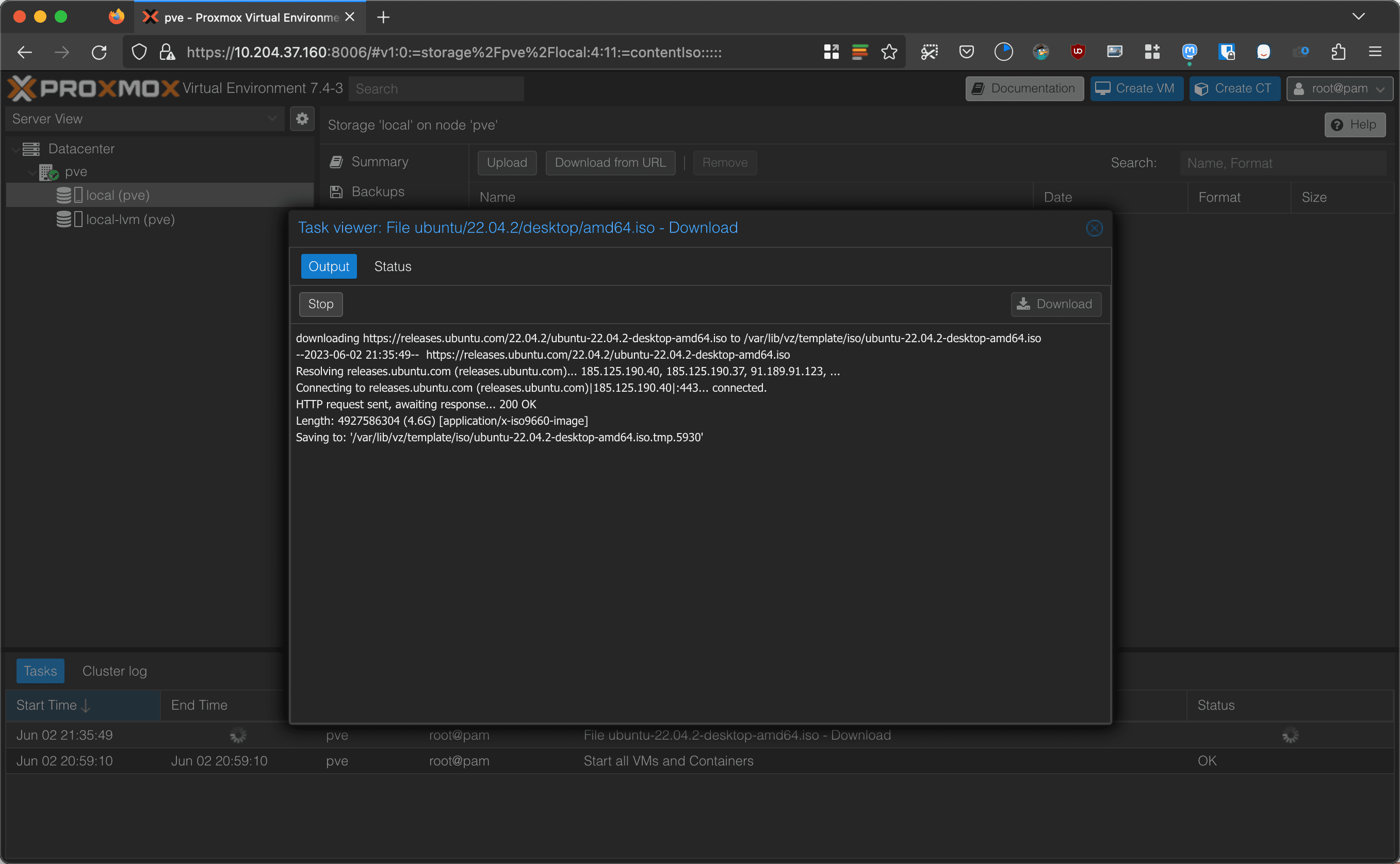The width and height of the screenshot is (1400, 864).
Task: Click the Proxmox logo
Action: click(x=94, y=88)
